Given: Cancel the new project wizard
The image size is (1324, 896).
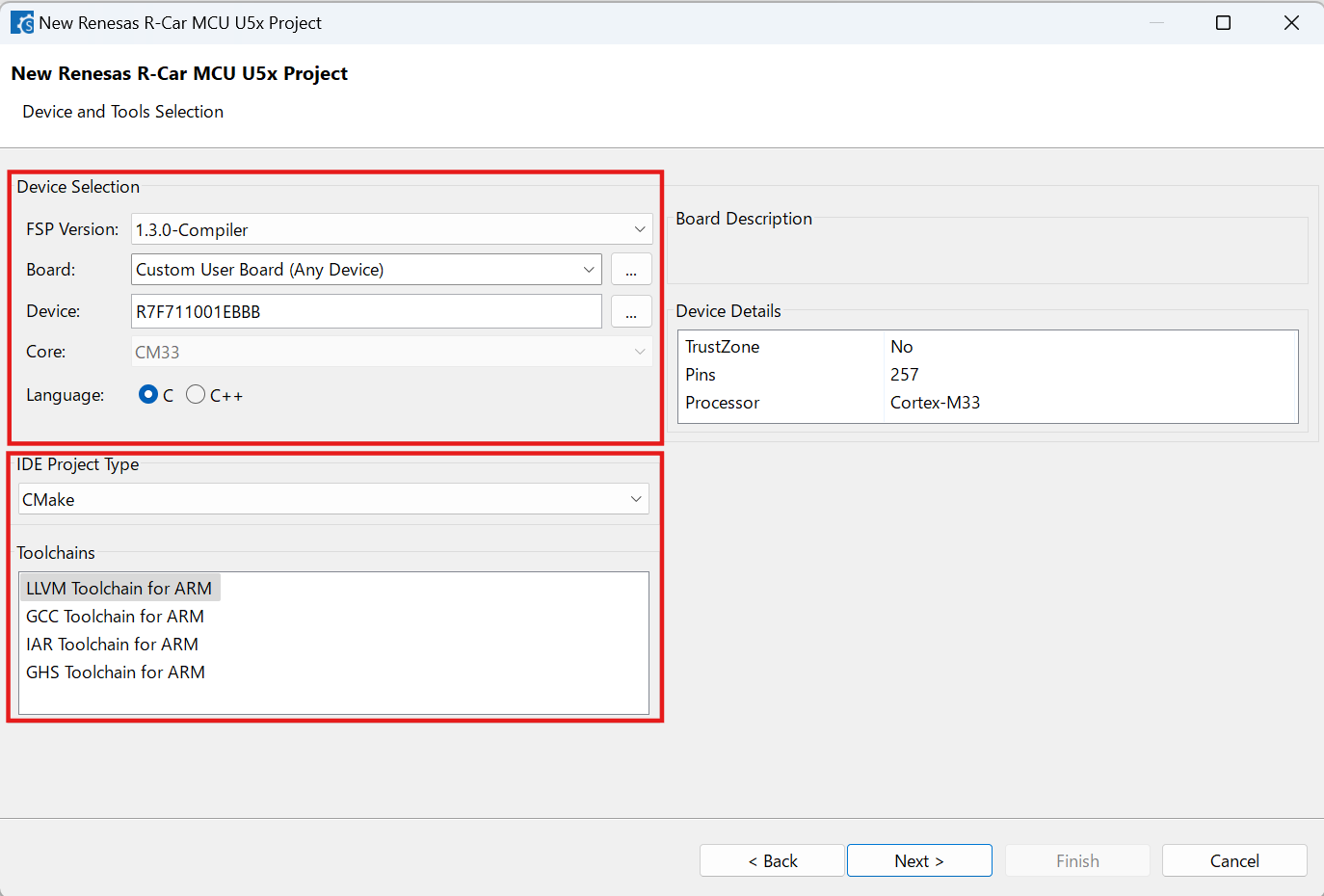Looking at the screenshot, I should pos(1234,860).
